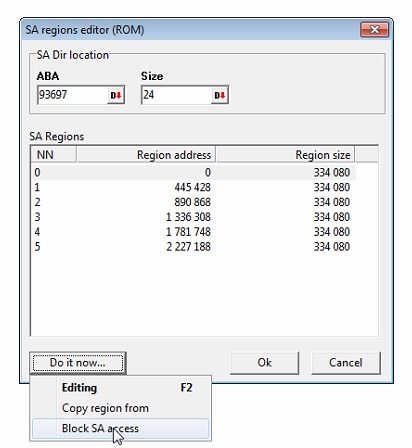Click the decimal format icon beside Size field
Screen dimensions: 412x448
tap(220, 95)
